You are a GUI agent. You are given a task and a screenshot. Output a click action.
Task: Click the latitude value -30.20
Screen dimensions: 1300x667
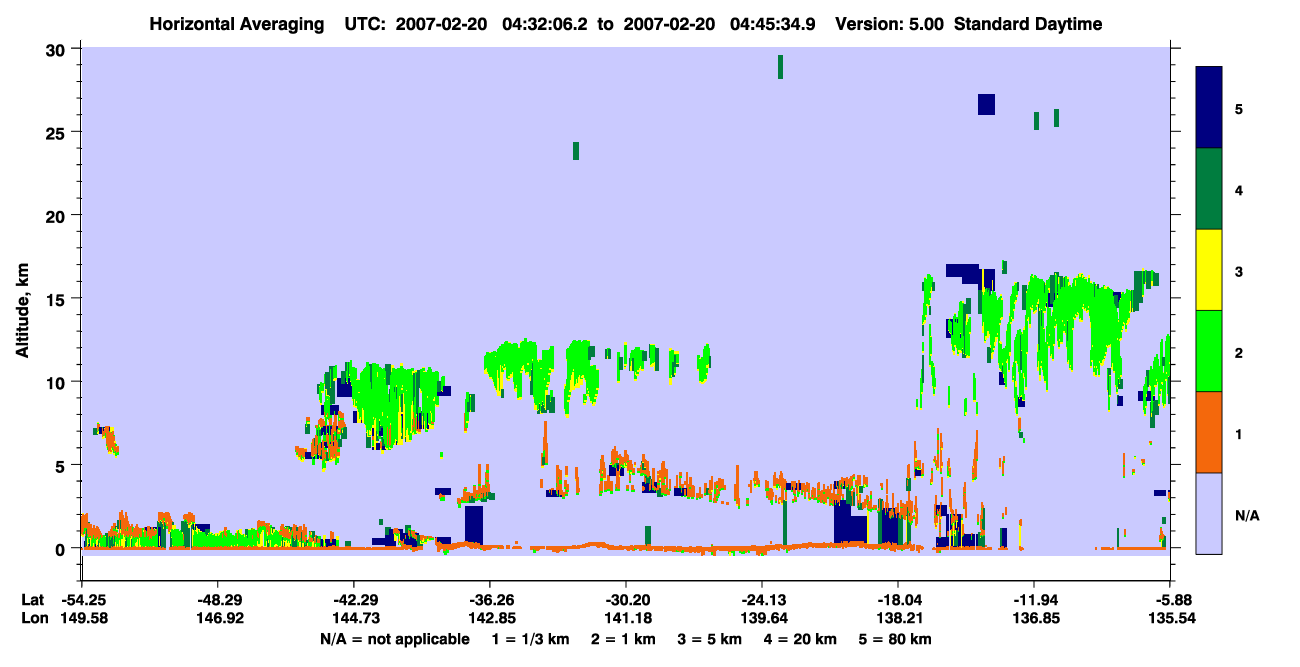[x=626, y=600]
